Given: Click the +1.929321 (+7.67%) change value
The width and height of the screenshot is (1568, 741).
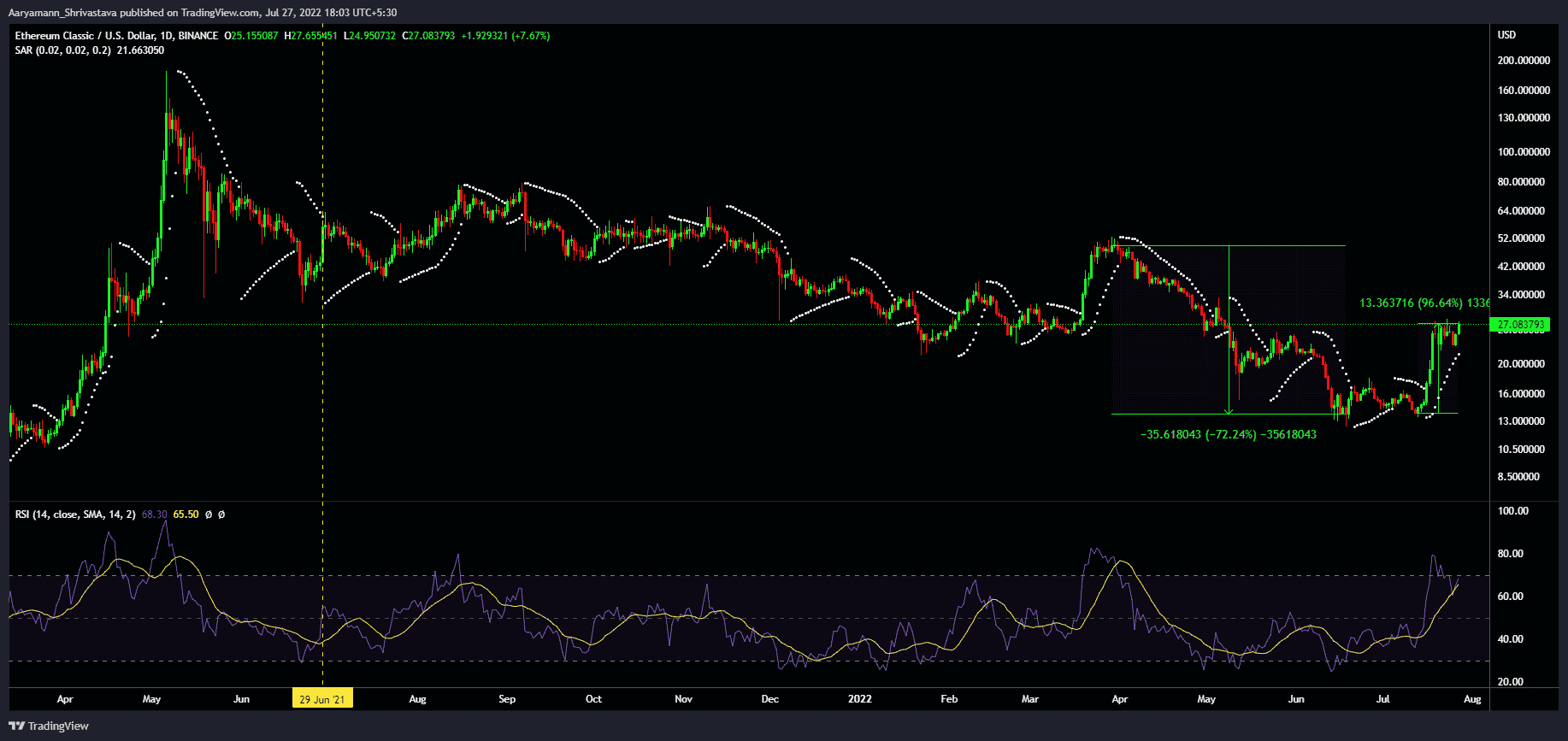Looking at the screenshot, I should coord(505,36).
